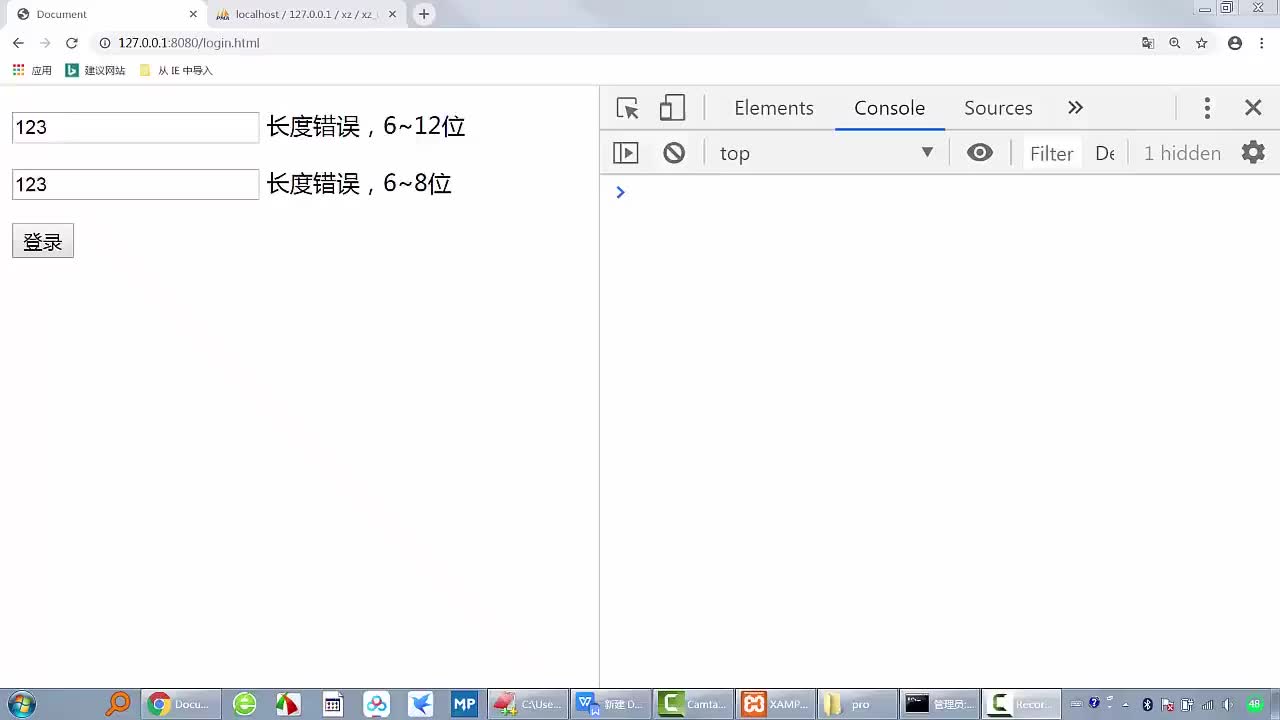This screenshot has height=720, width=1280.
Task: Open the 应用 apps bookmark
Action: pos(32,70)
